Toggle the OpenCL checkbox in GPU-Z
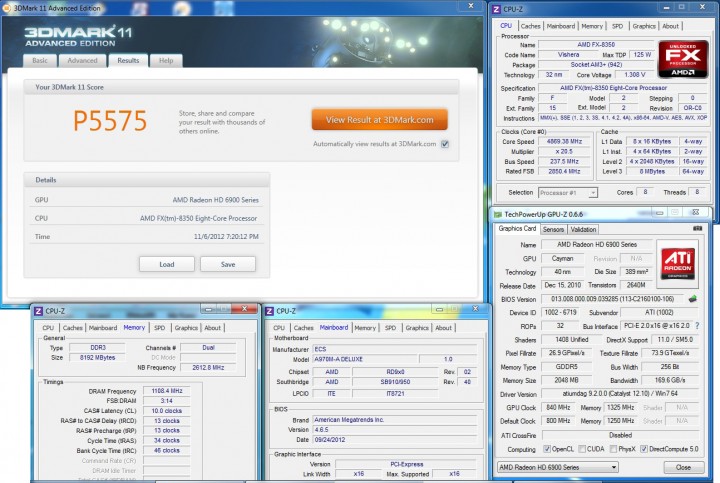 click(x=546, y=449)
